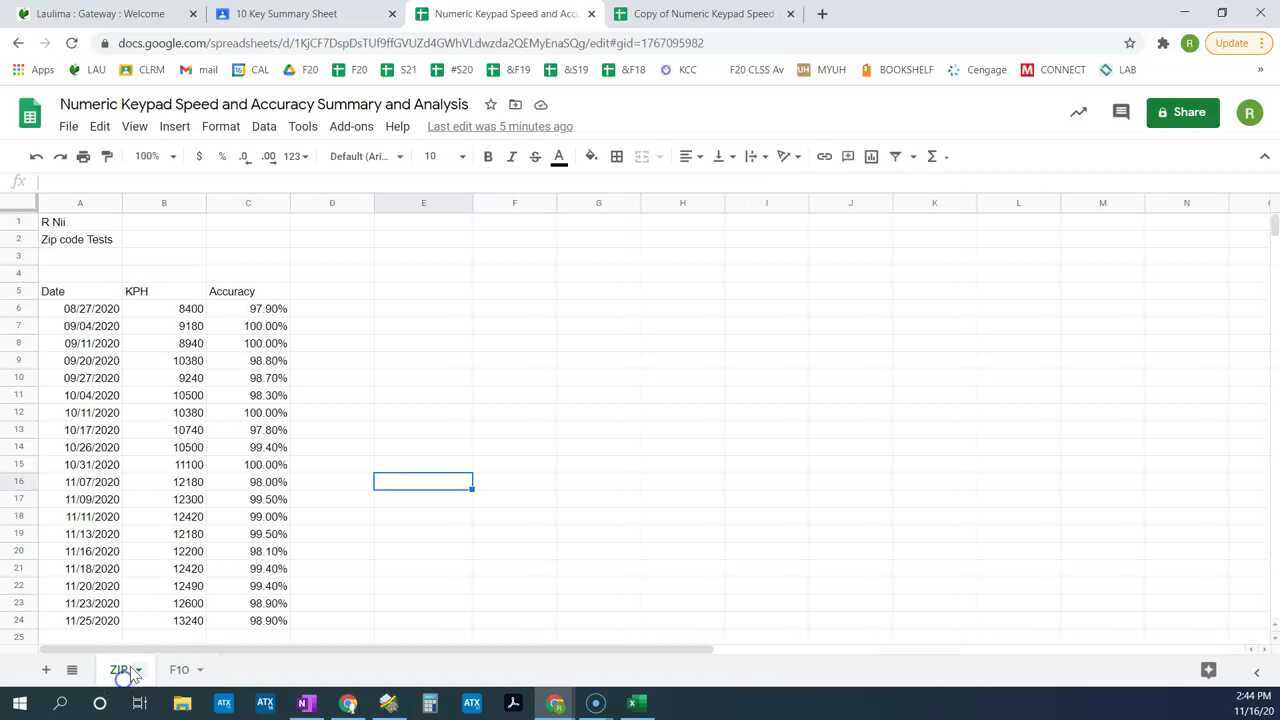Toggle bold formatting
The image size is (1280, 720).
click(x=488, y=157)
